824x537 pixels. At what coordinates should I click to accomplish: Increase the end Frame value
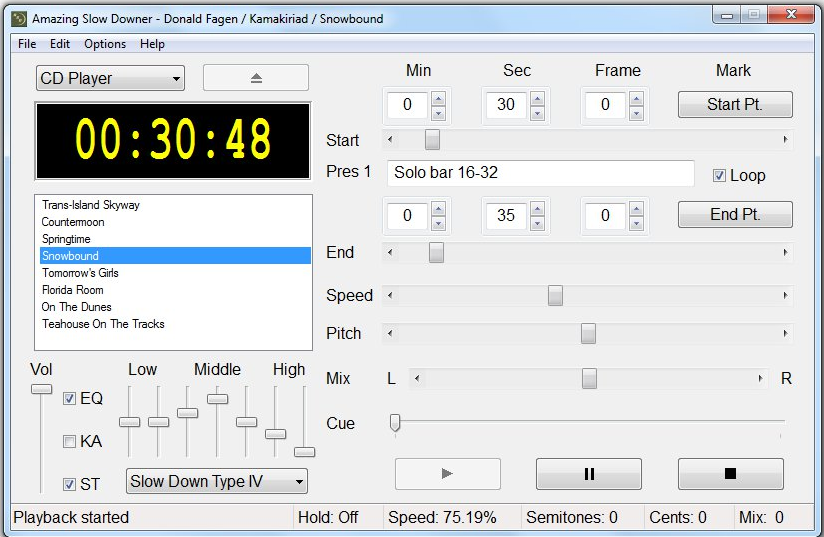click(x=636, y=209)
